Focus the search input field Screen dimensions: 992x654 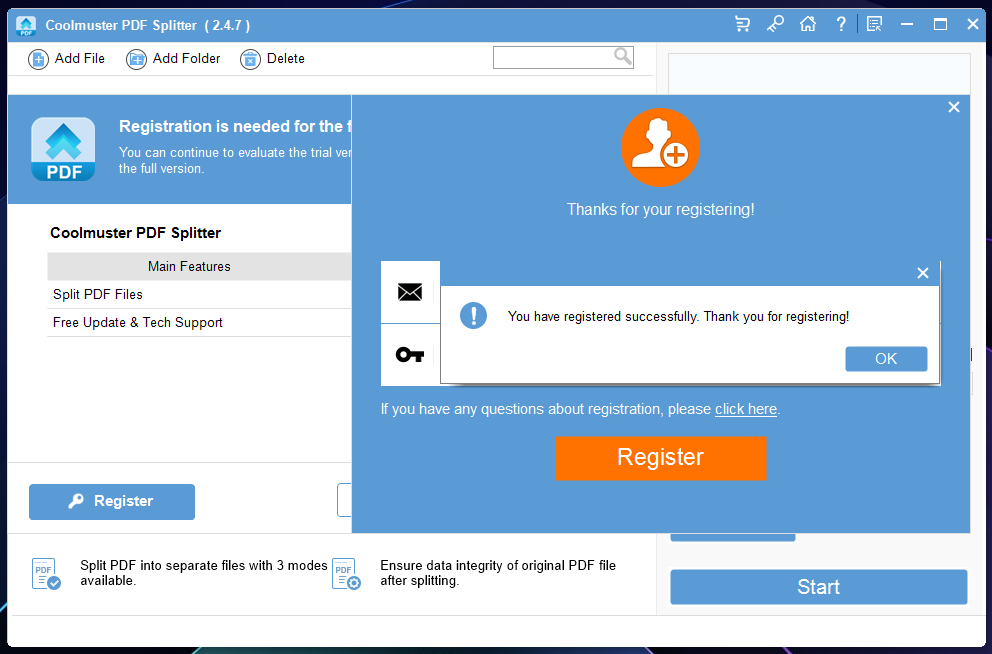552,58
